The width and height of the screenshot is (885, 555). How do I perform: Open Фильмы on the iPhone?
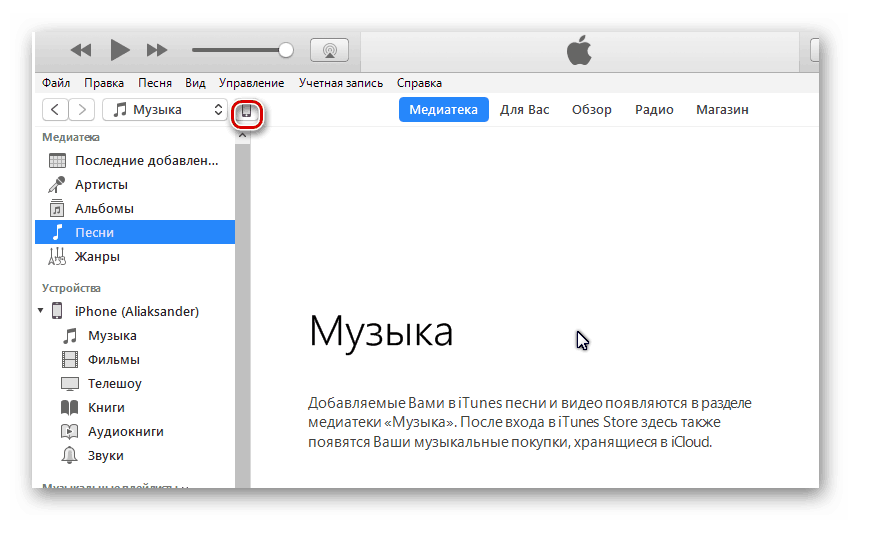114,360
